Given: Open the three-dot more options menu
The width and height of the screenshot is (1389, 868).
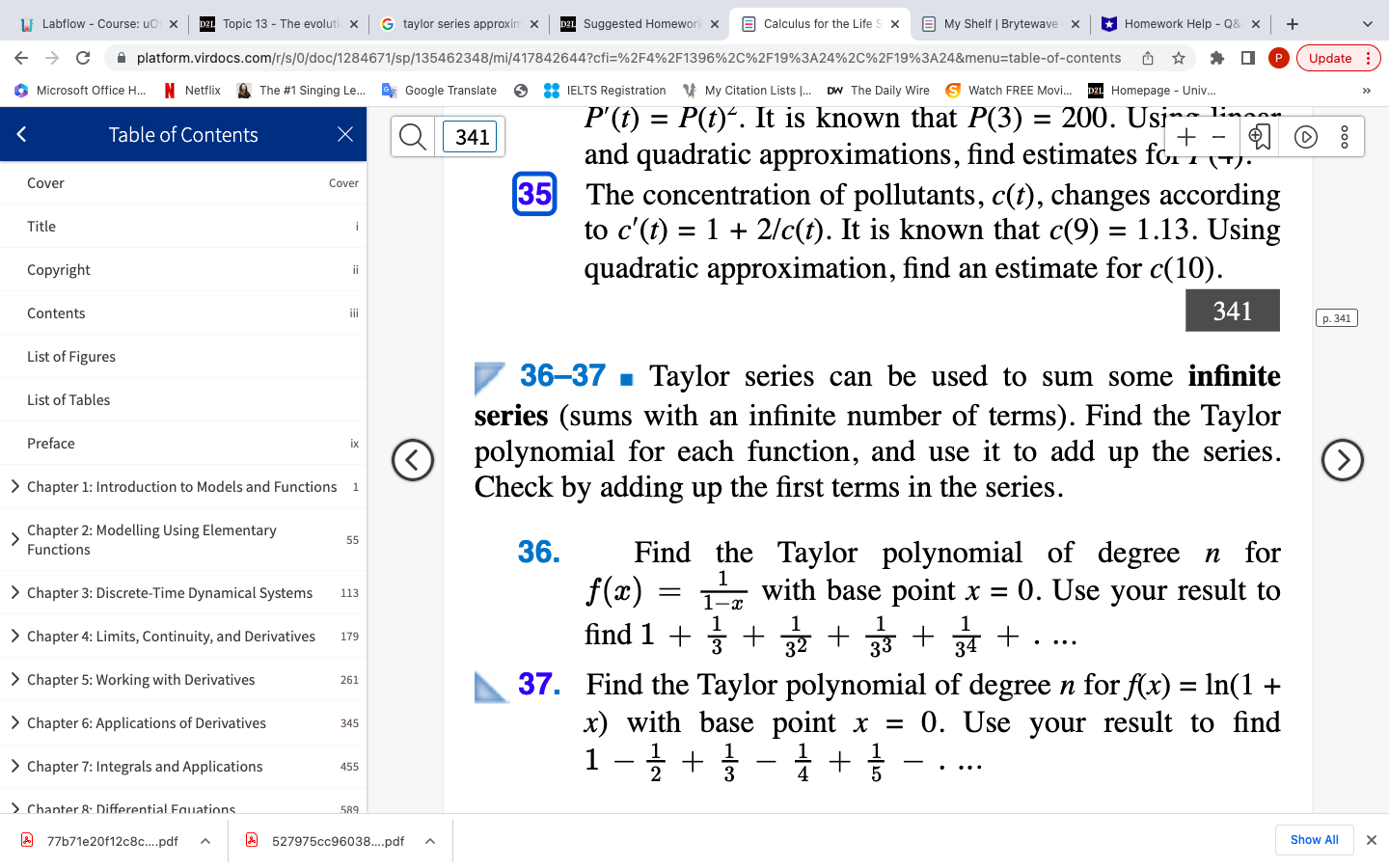Looking at the screenshot, I should 1345,137.
